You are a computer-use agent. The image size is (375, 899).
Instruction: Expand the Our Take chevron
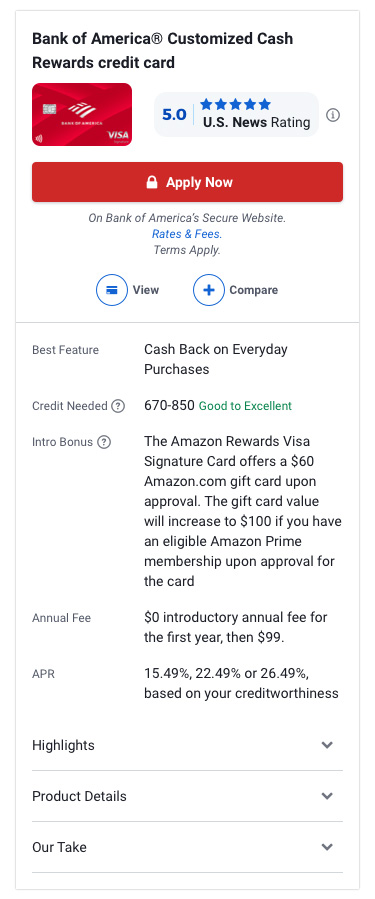tap(327, 847)
